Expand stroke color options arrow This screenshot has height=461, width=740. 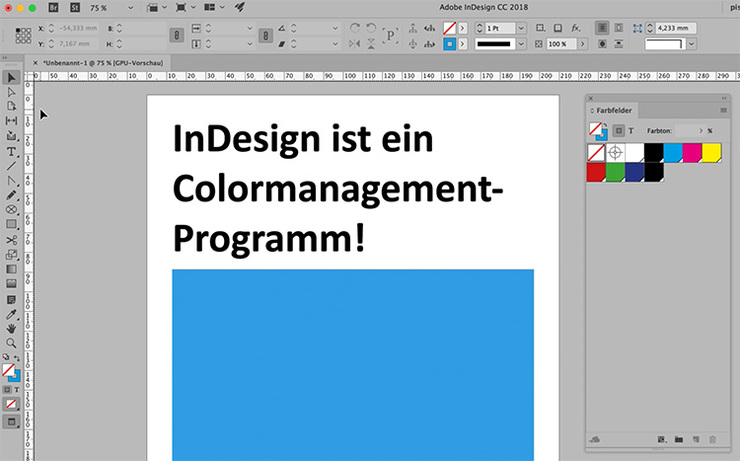point(462,44)
